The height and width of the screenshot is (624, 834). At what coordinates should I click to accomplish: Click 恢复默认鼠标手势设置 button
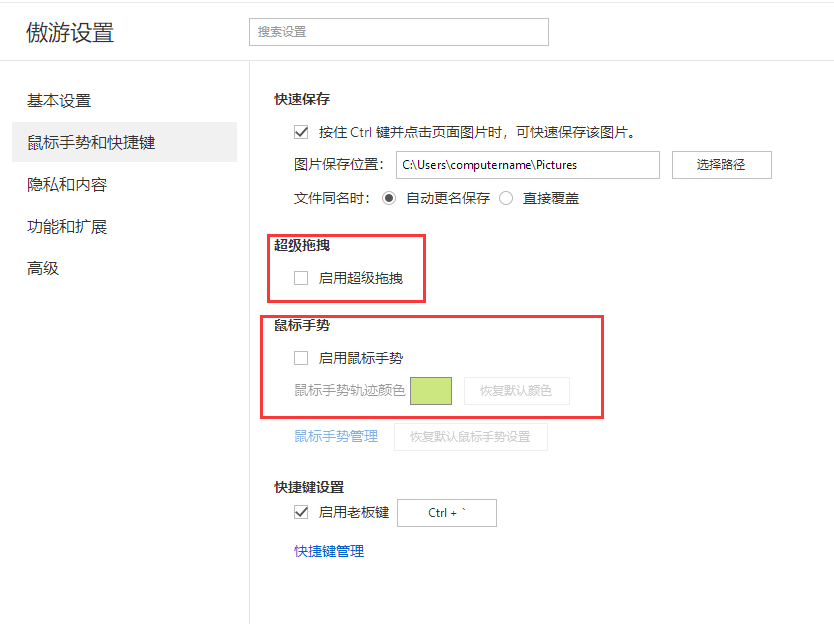(x=470, y=436)
